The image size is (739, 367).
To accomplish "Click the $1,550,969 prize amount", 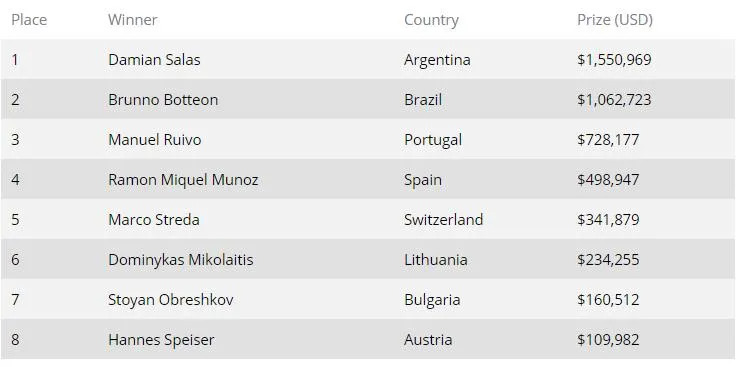I will (x=614, y=60).
